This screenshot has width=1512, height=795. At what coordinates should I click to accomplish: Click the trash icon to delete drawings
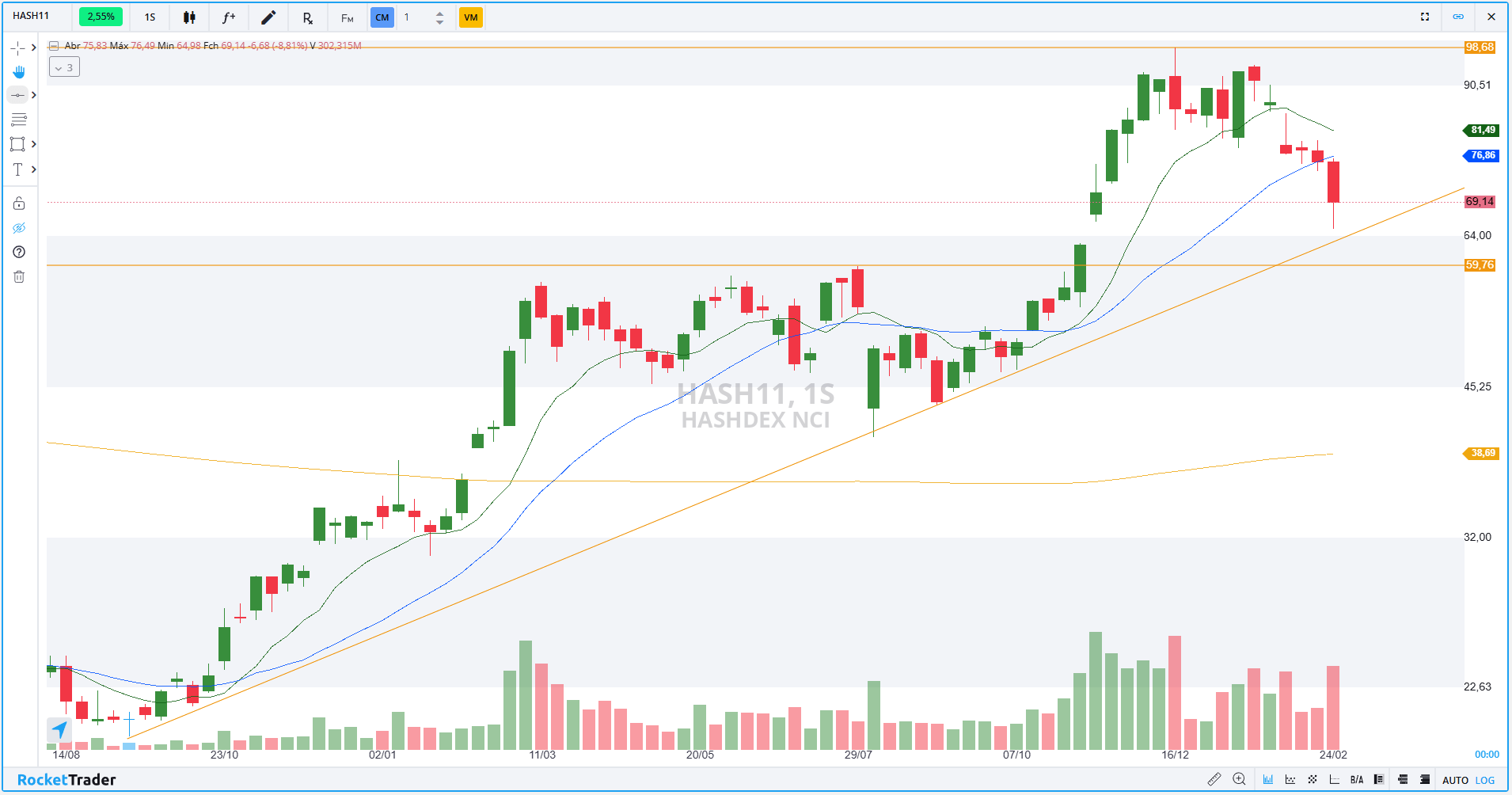(x=17, y=276)
